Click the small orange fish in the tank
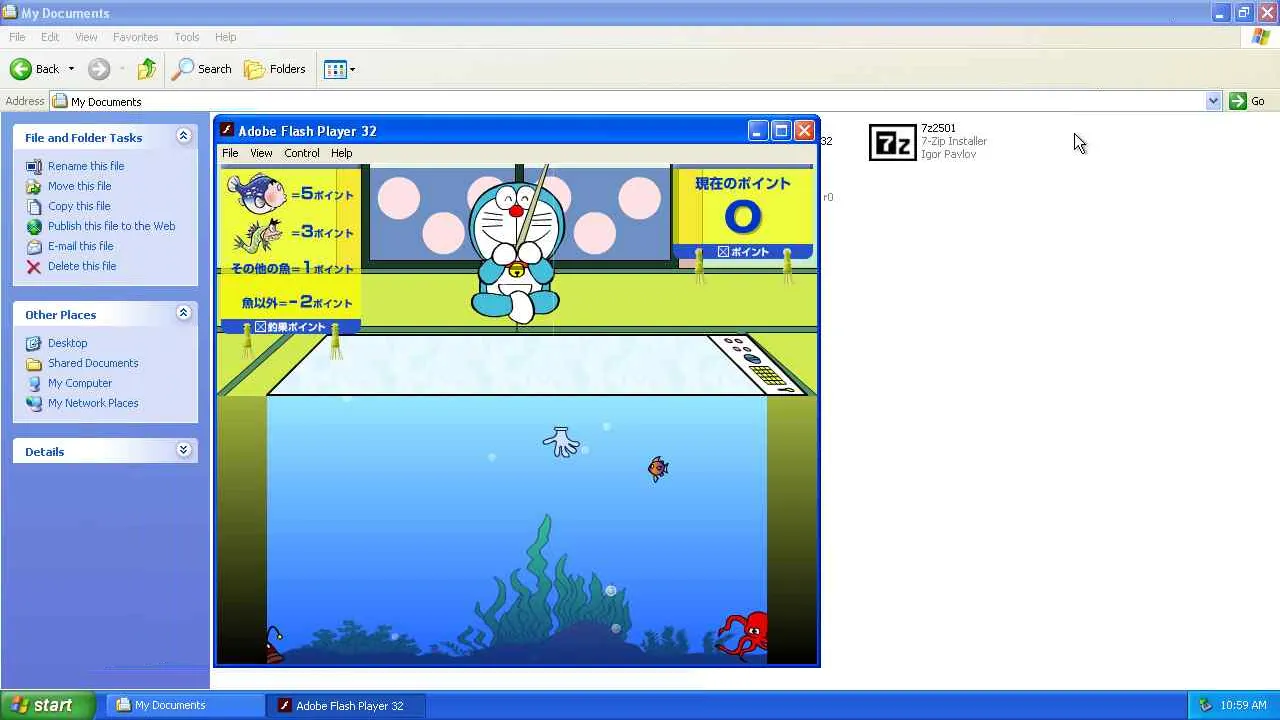 tap(657, 468)
